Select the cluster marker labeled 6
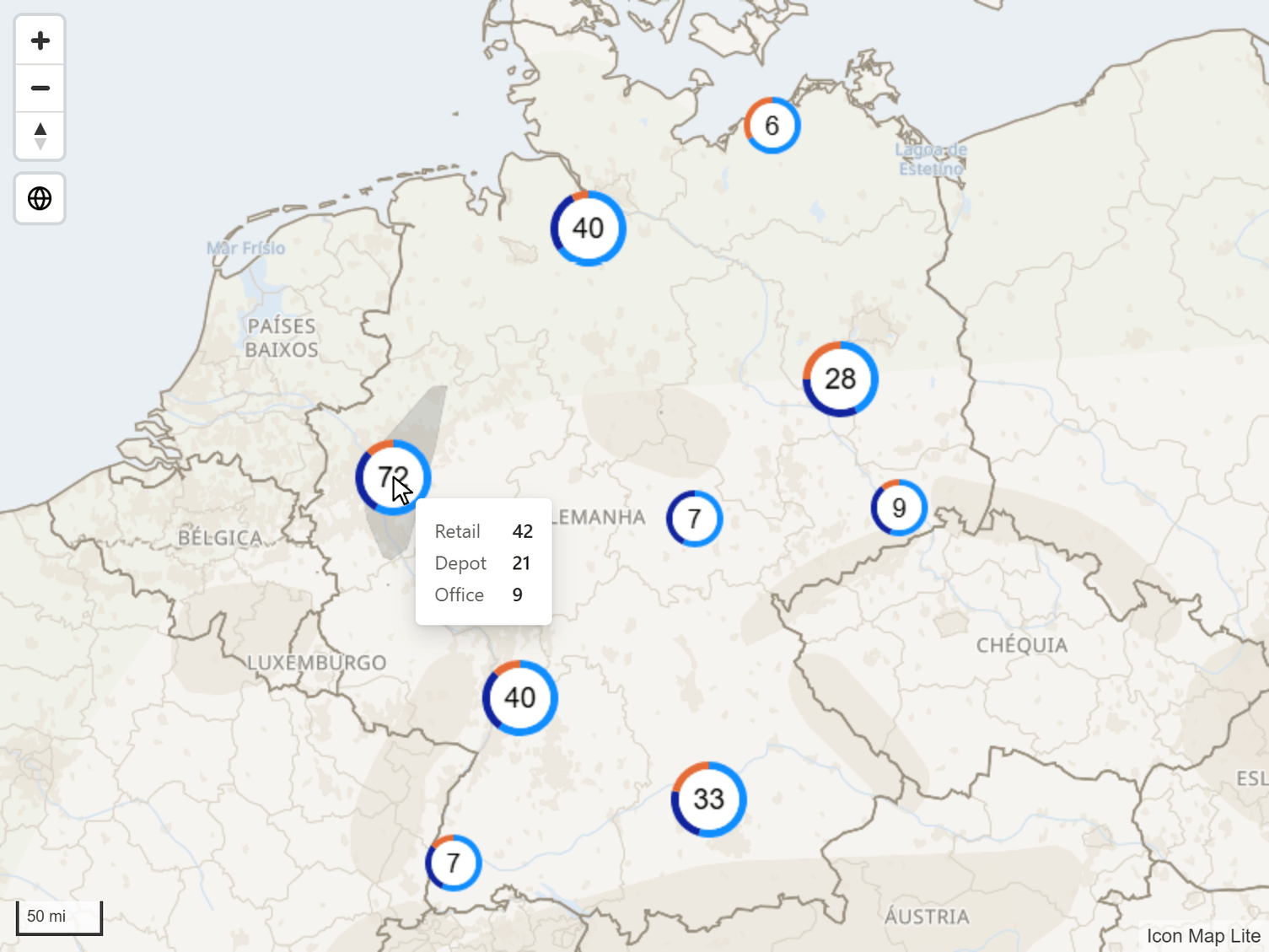The image size is (1269, 952). pyautogui.click(x=772, y=126)
